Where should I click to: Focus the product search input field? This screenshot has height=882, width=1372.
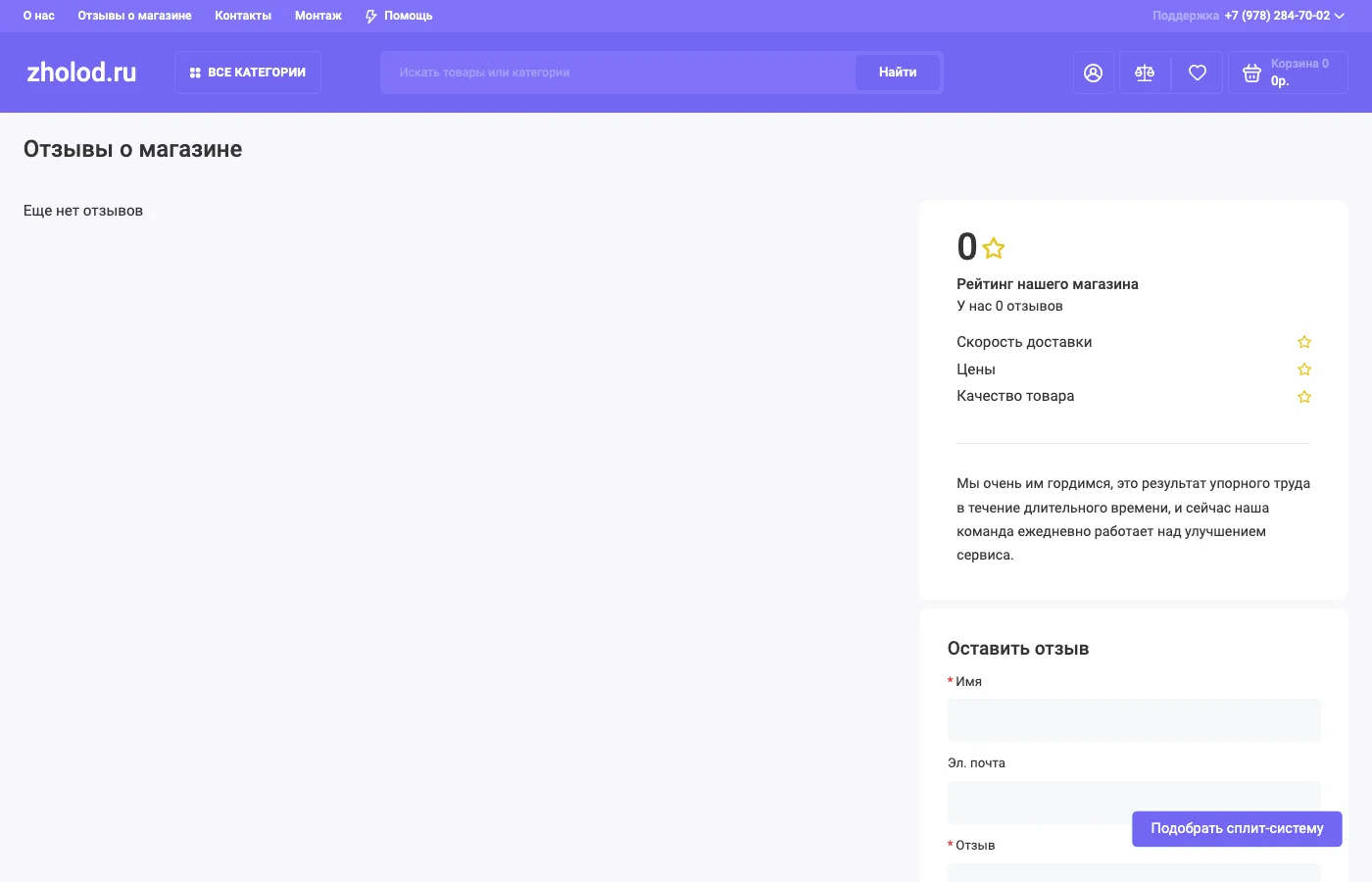point(617,73)
